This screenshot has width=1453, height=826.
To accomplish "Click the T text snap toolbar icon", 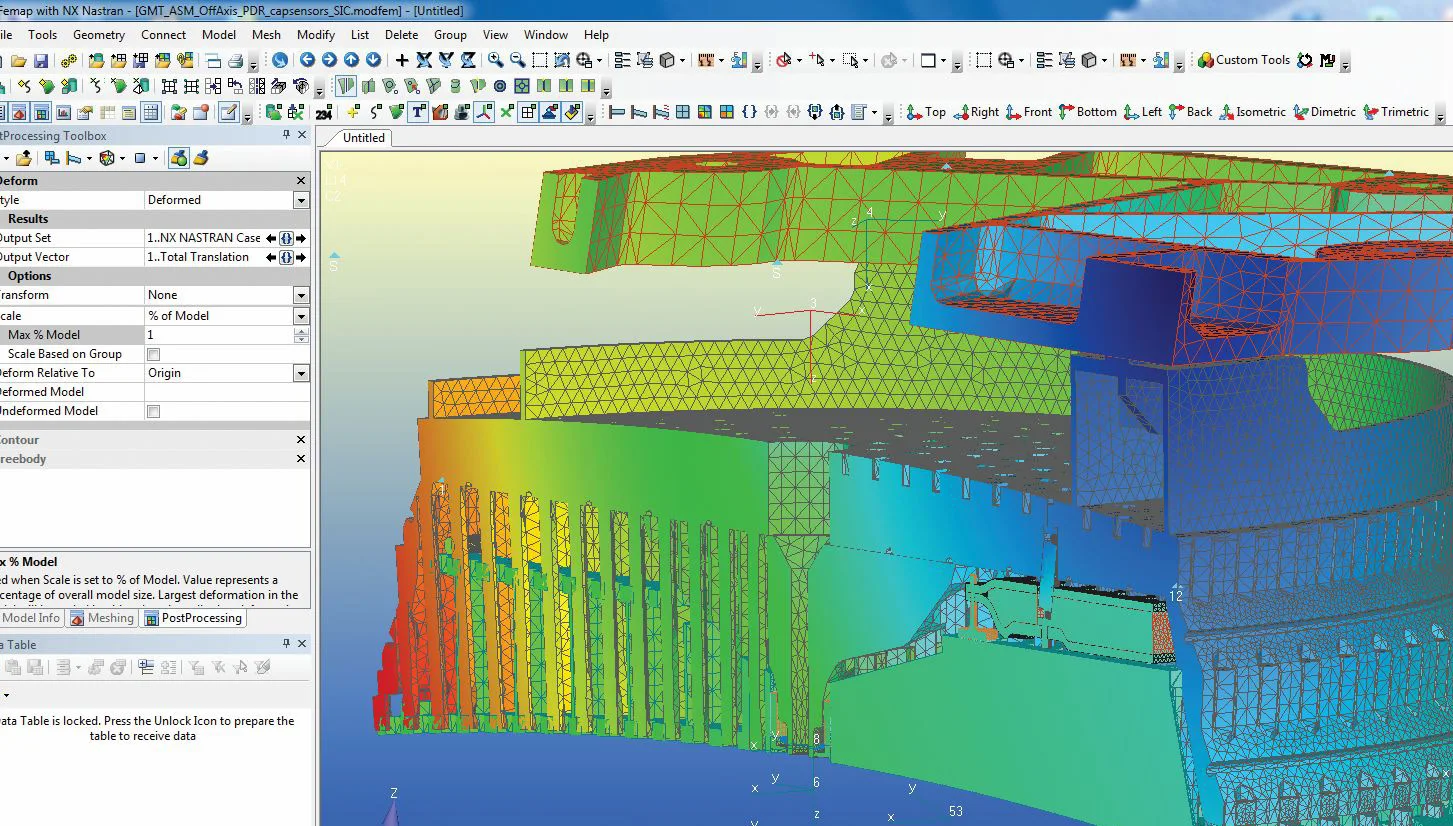I will pos(418,112).
